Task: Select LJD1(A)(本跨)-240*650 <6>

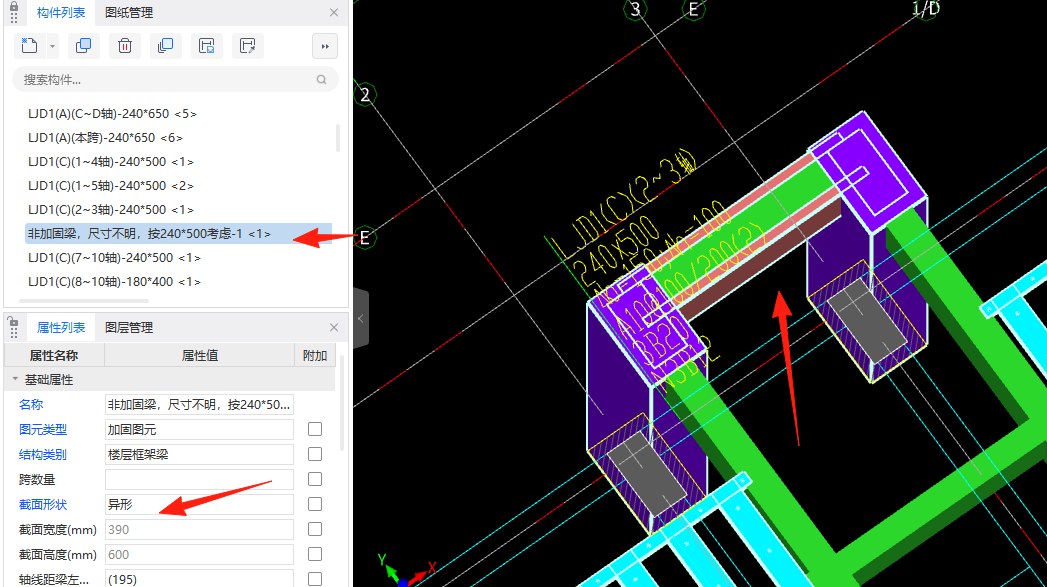Action: tap(106, 138)
